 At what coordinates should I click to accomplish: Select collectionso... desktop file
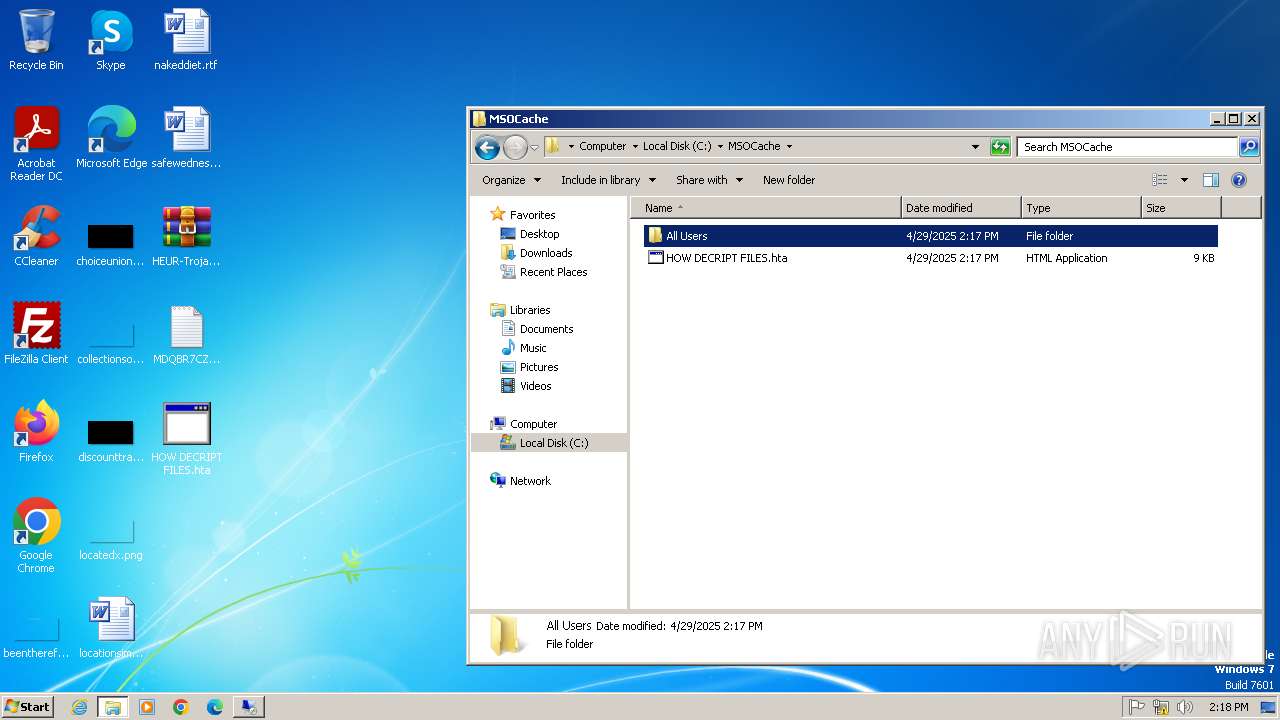[x=110, y=342]
